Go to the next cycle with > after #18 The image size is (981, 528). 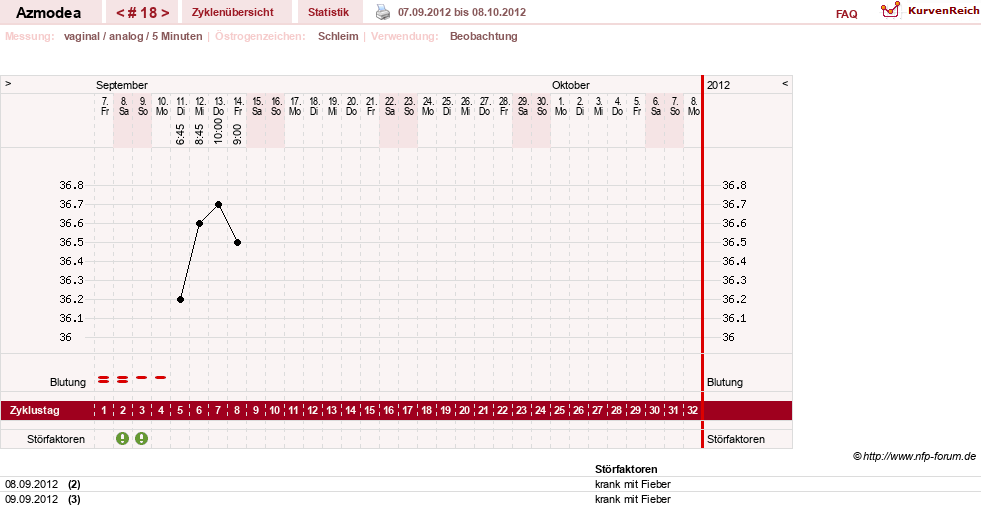tap(165, 13)
